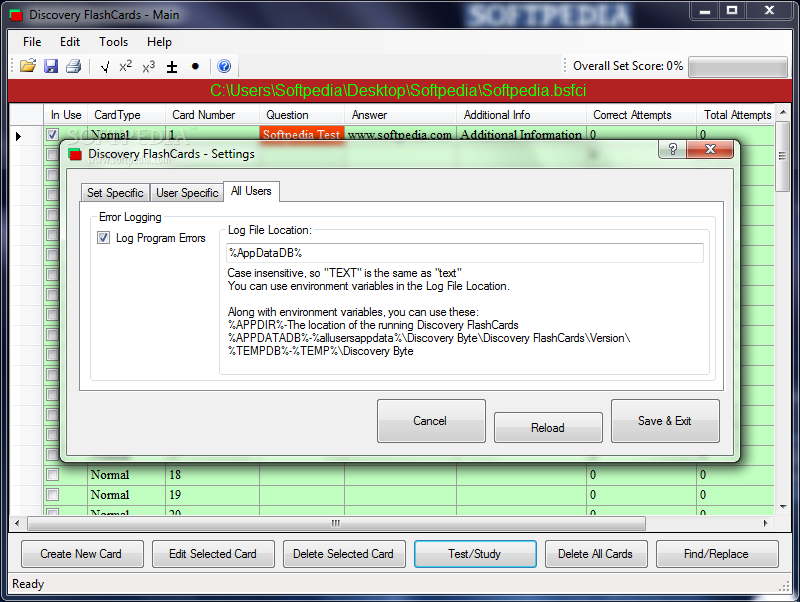Click Edit Selected Card button

click(213, 554)
